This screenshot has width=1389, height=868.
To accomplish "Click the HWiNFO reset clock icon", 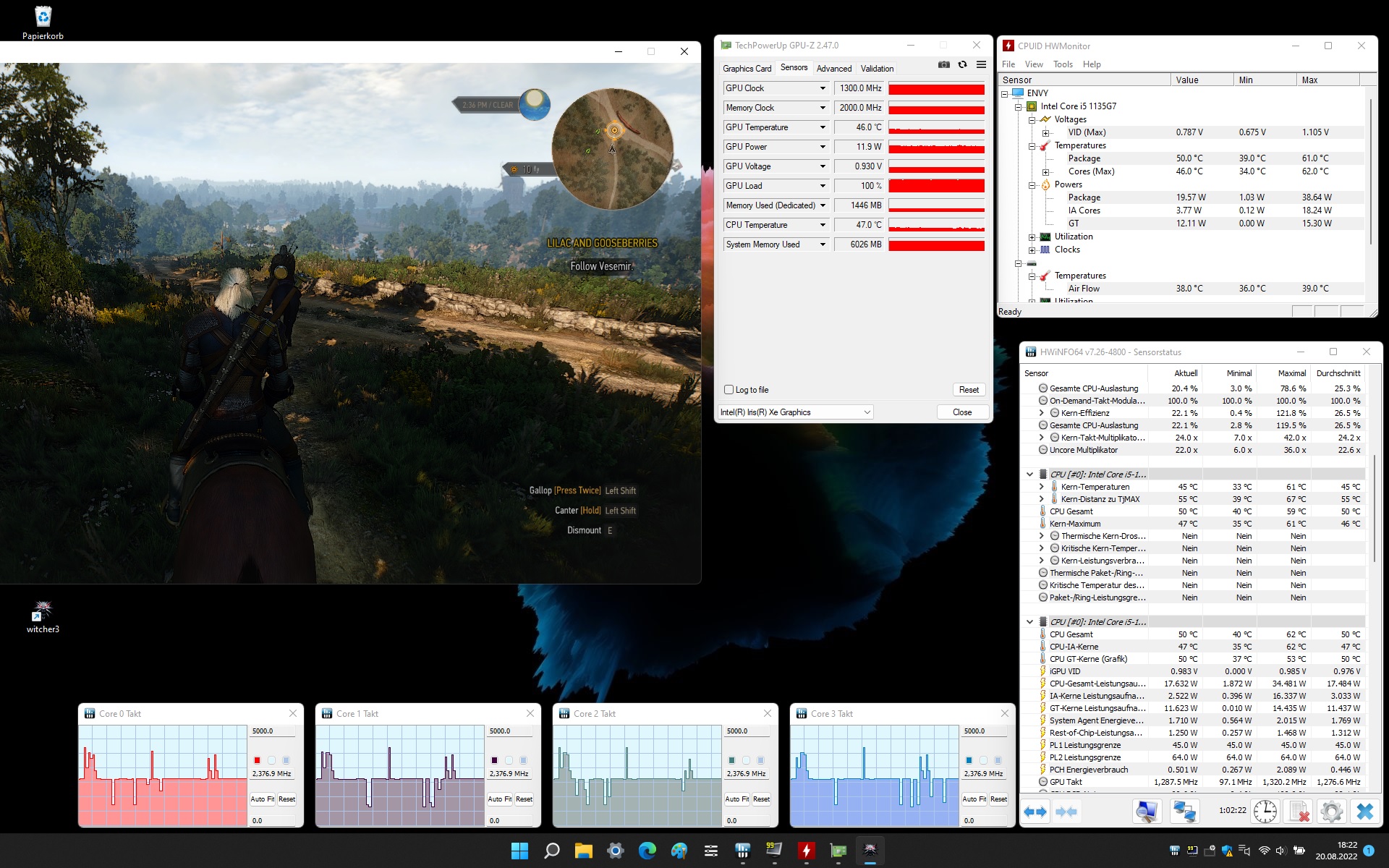I will click(x=1265, y=812).
